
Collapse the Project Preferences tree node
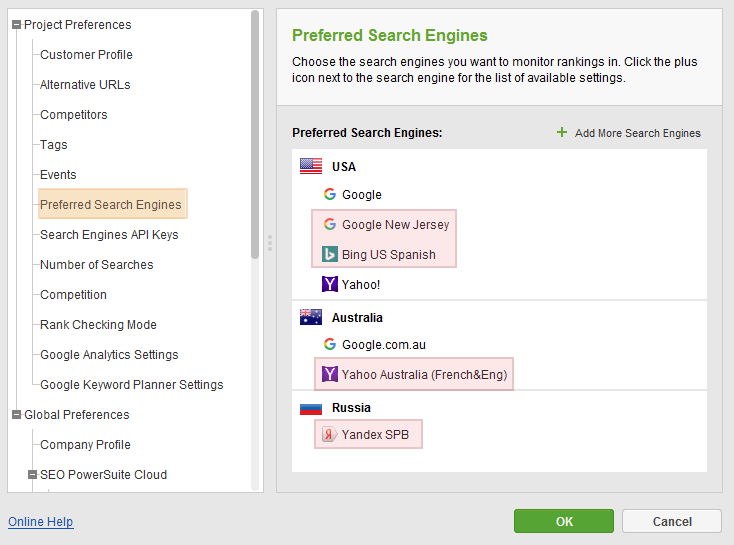(16, 24)
